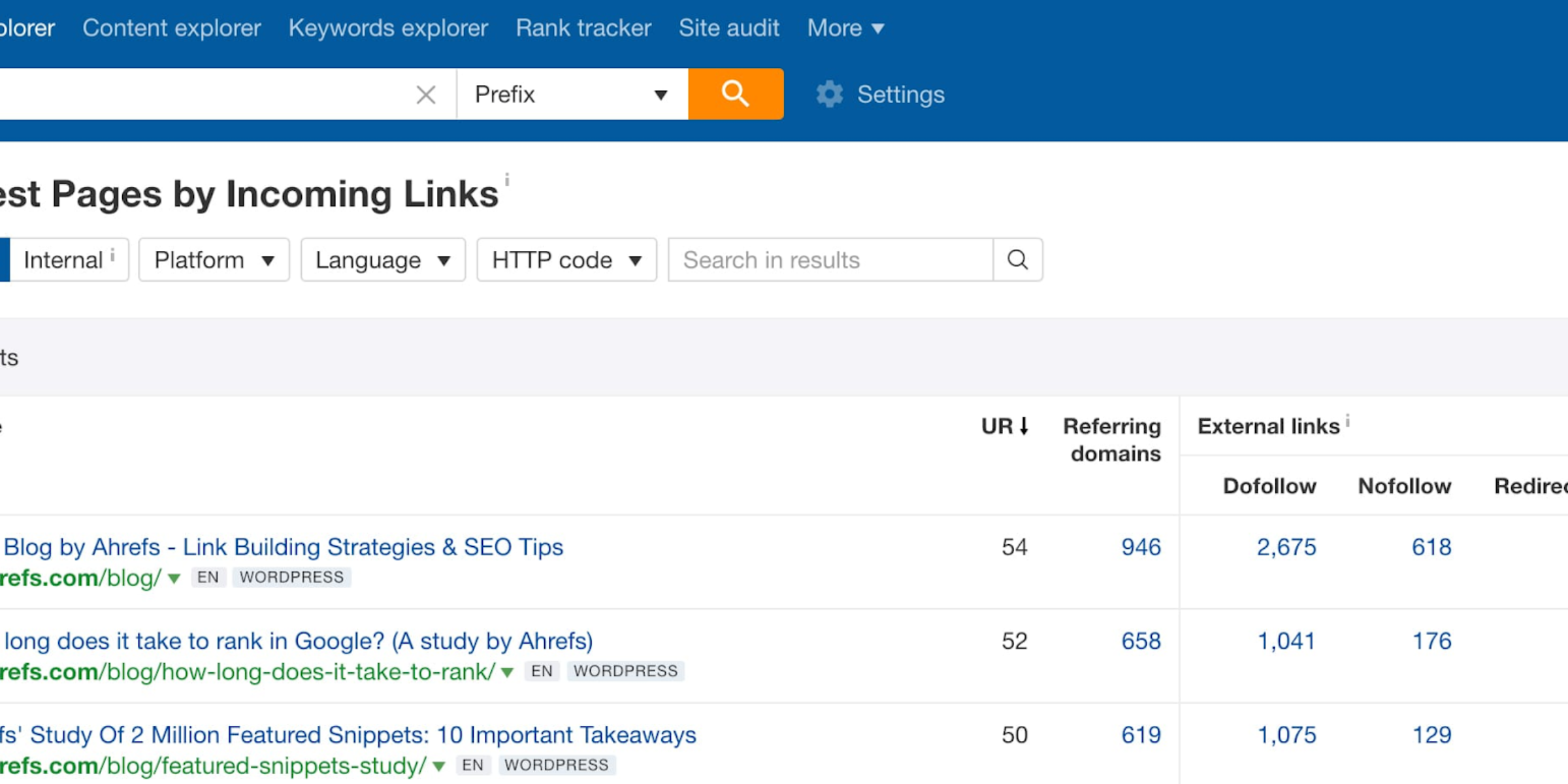Viewport: 1568px width, 784px height.
Task: Open the Prefix mode dropdown
Action: [572, 94]
